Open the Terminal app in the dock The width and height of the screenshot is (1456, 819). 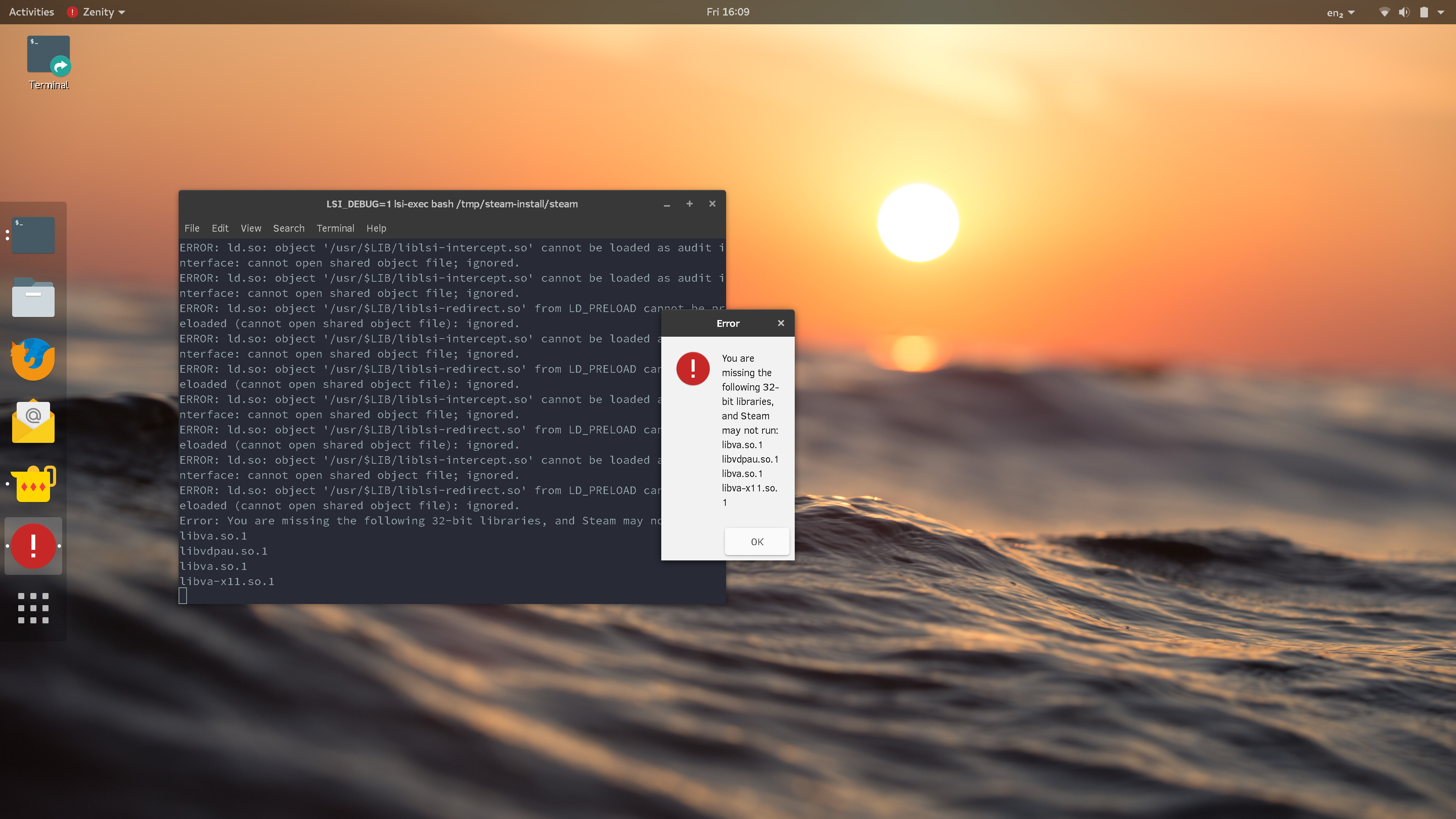coord(33,235)
